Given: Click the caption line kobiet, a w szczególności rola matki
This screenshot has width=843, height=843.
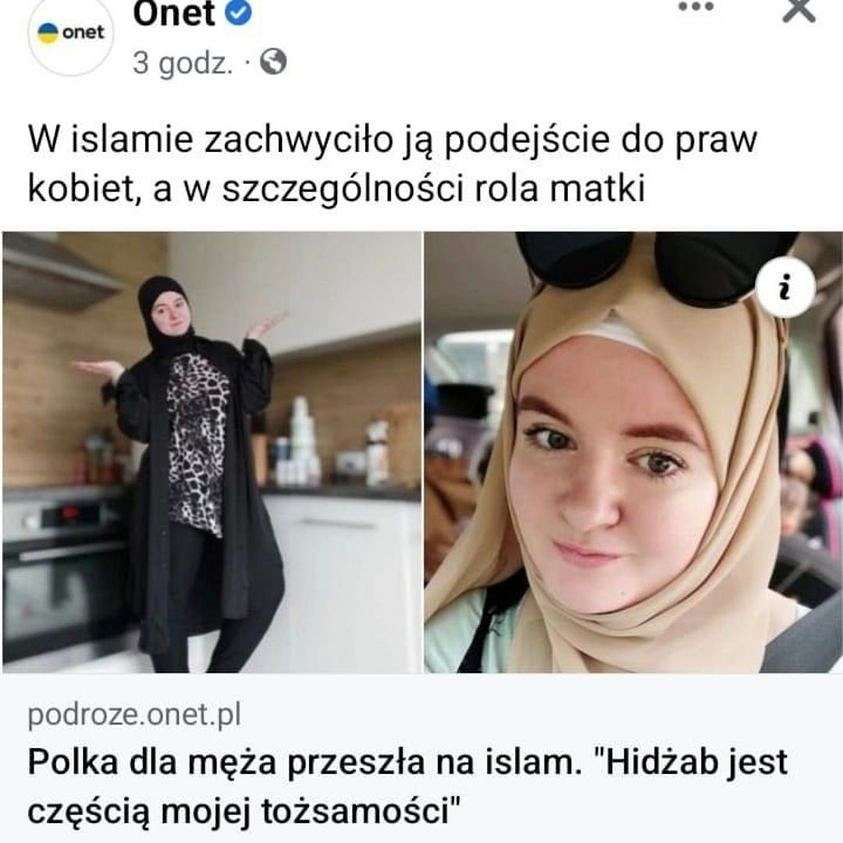Looking at the screenshot, I should coord(336,189).
